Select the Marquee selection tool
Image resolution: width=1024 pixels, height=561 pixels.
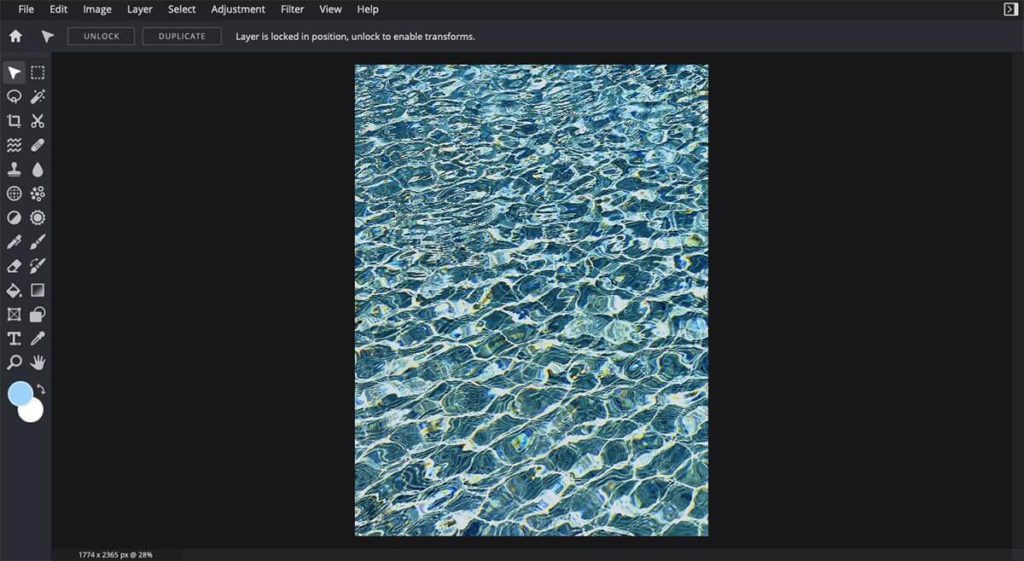(37, 73)
